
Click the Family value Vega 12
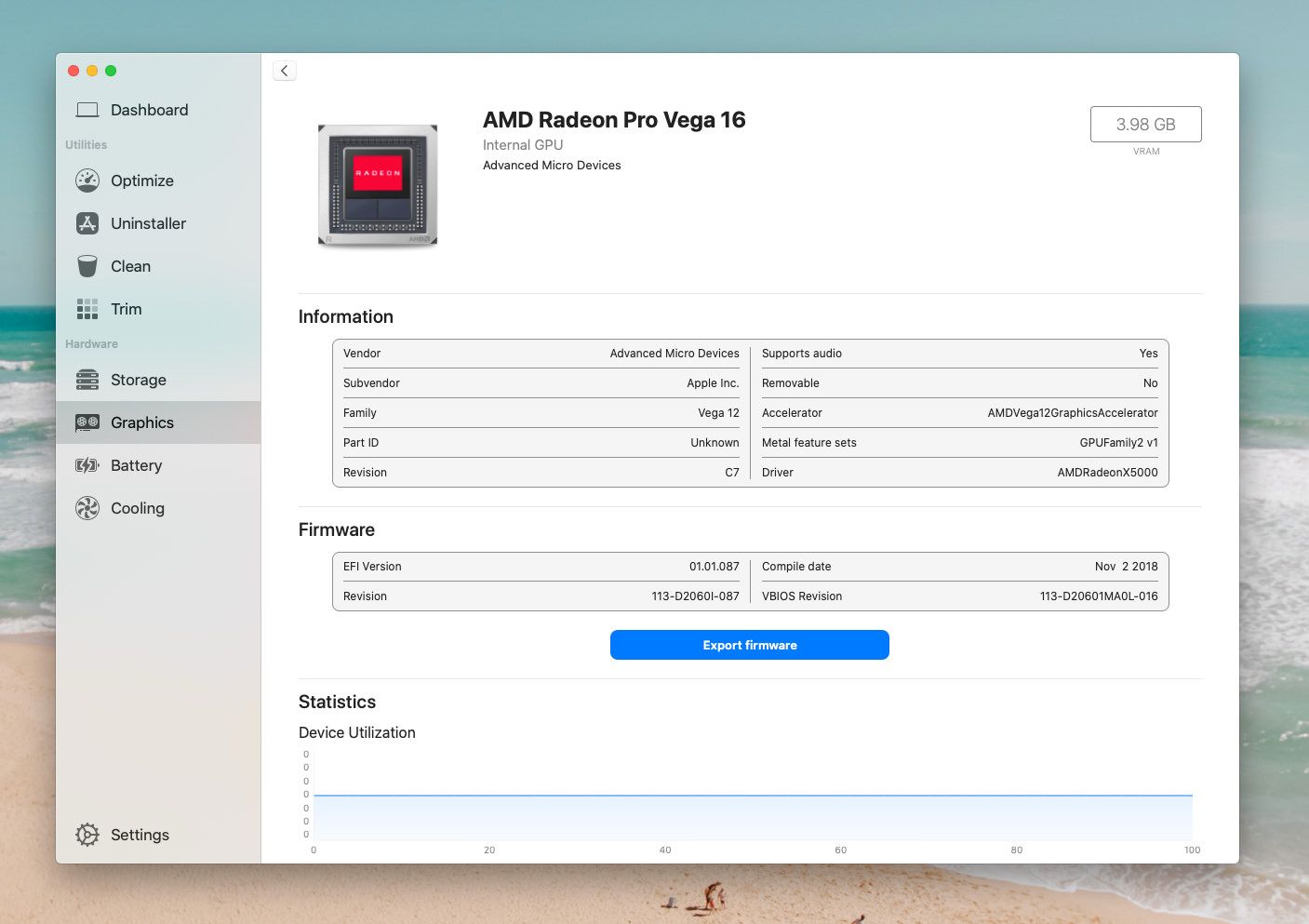[718, 413]
